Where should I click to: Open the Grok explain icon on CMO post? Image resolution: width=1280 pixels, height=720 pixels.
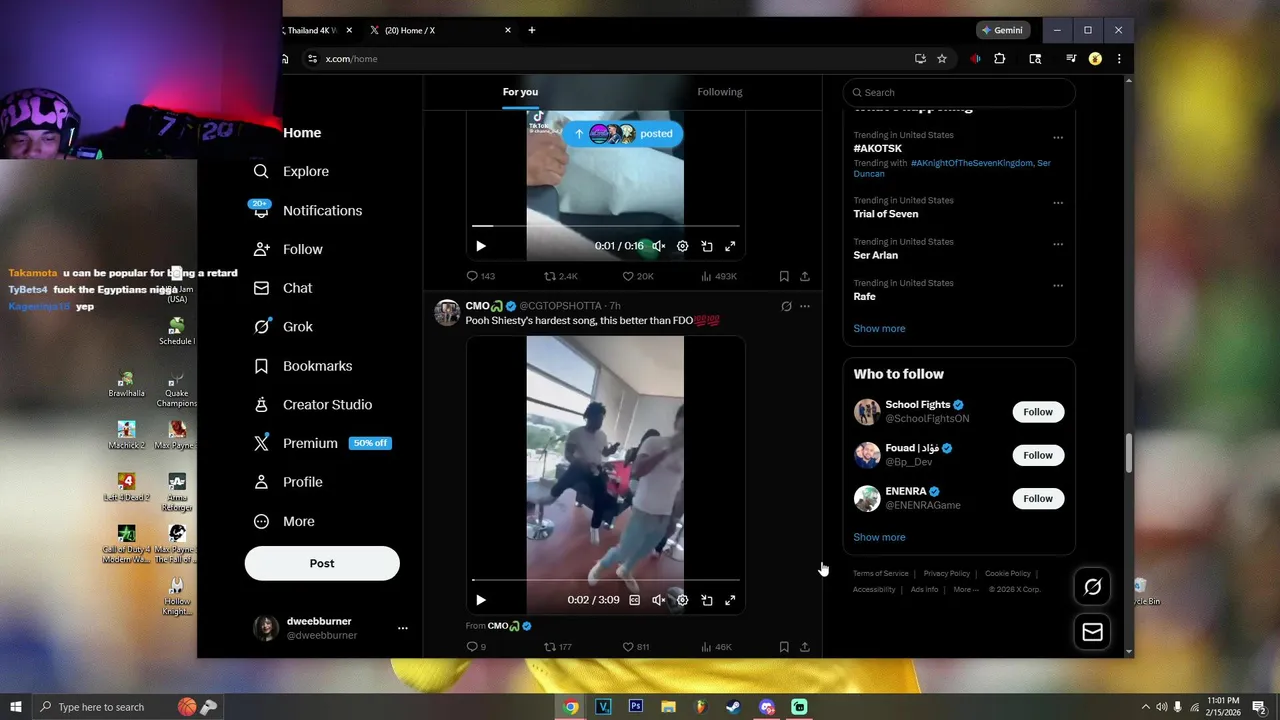[786, 306]
